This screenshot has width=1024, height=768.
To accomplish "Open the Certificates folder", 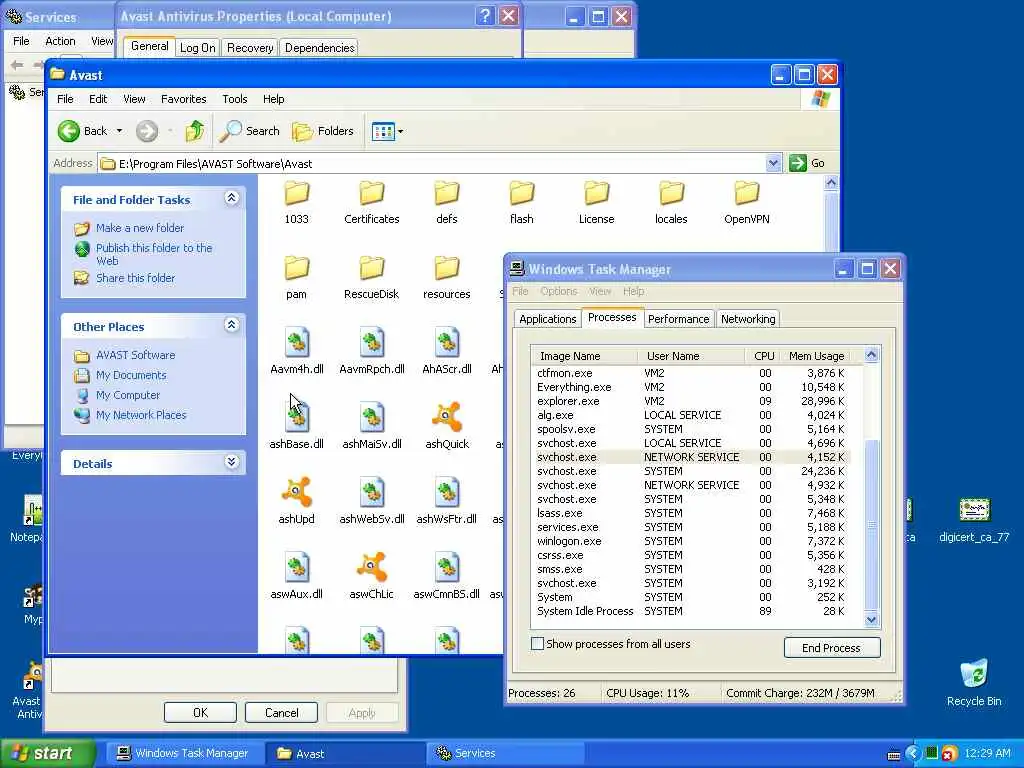I will tap(372, 203).
